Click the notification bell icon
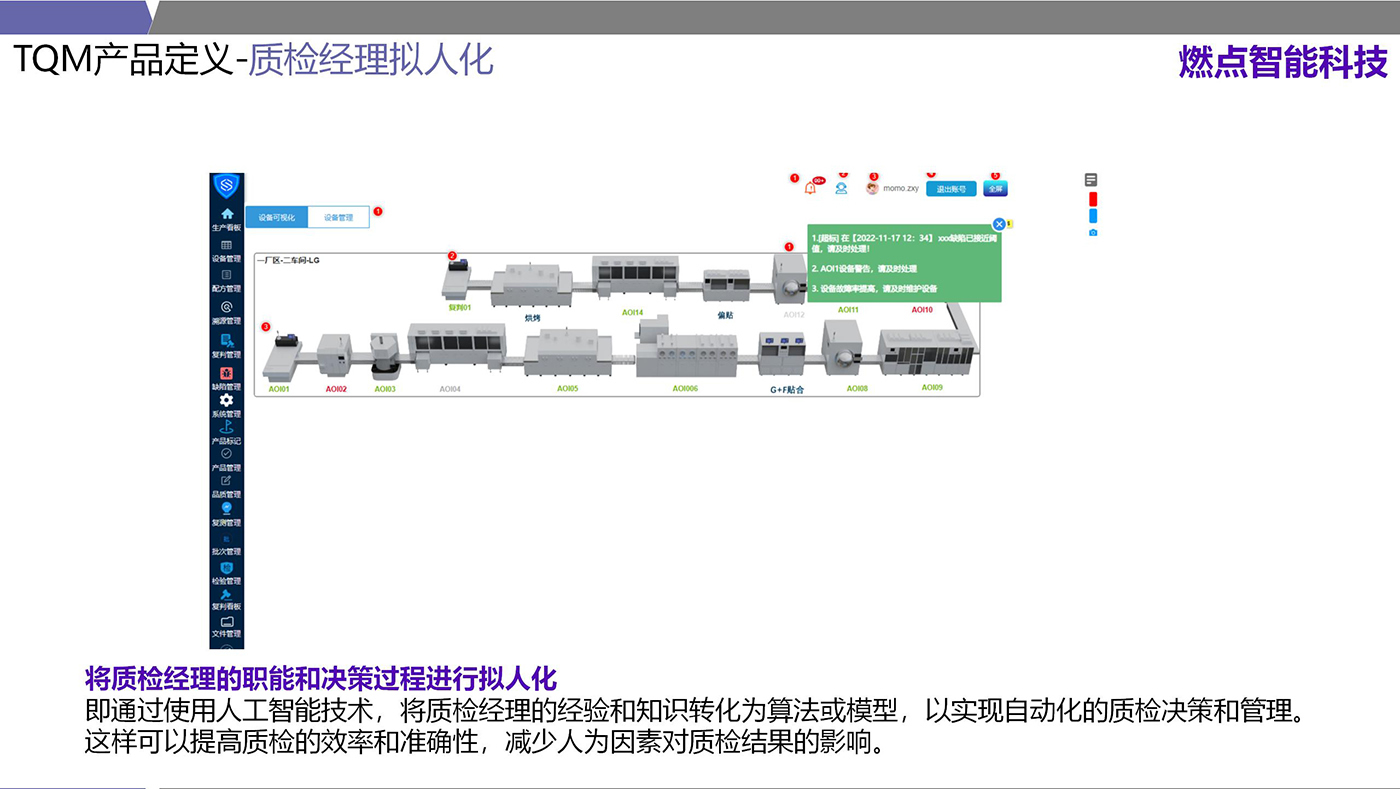 pos(810,188)
